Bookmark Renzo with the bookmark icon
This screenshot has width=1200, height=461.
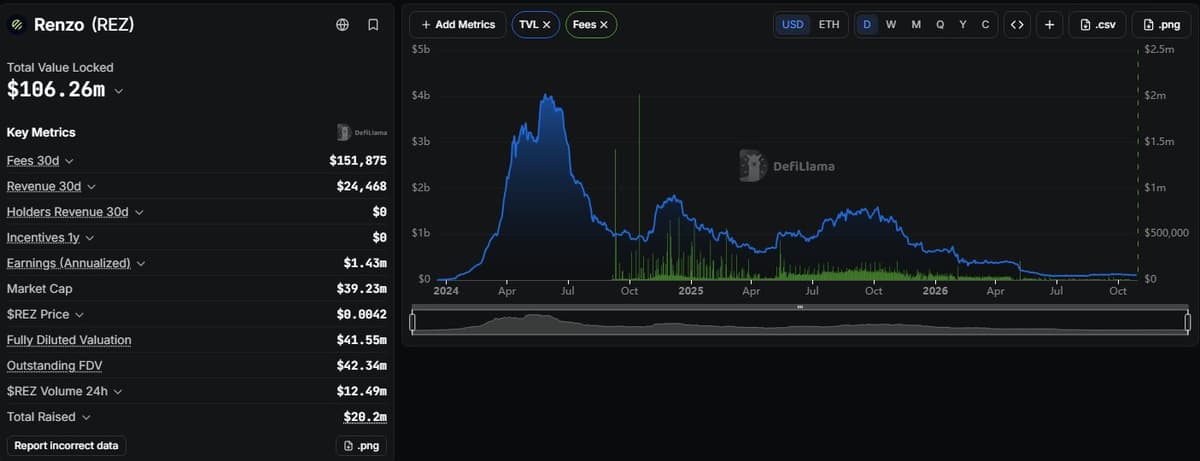coord(373,24)
